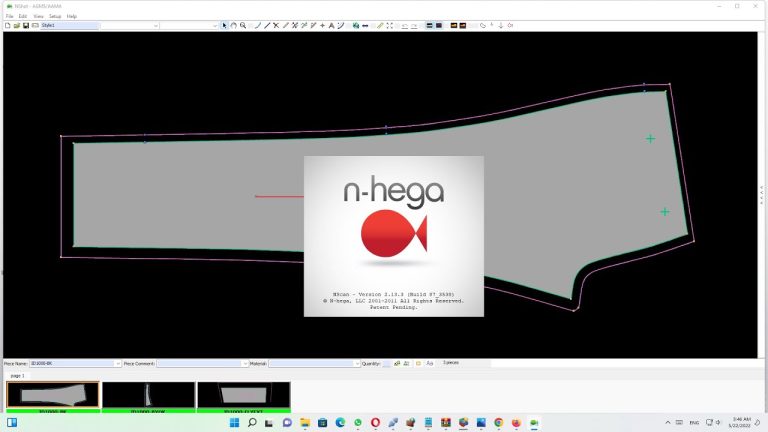
Task: Click the lower green cross drill mark
Action: click(x=665, y=212)
